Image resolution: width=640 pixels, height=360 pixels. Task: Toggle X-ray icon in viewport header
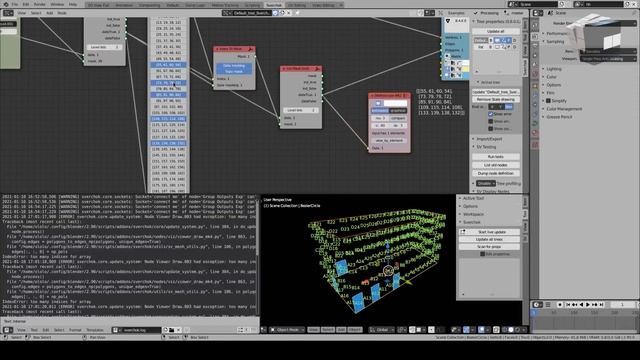[x=496, y=330]
